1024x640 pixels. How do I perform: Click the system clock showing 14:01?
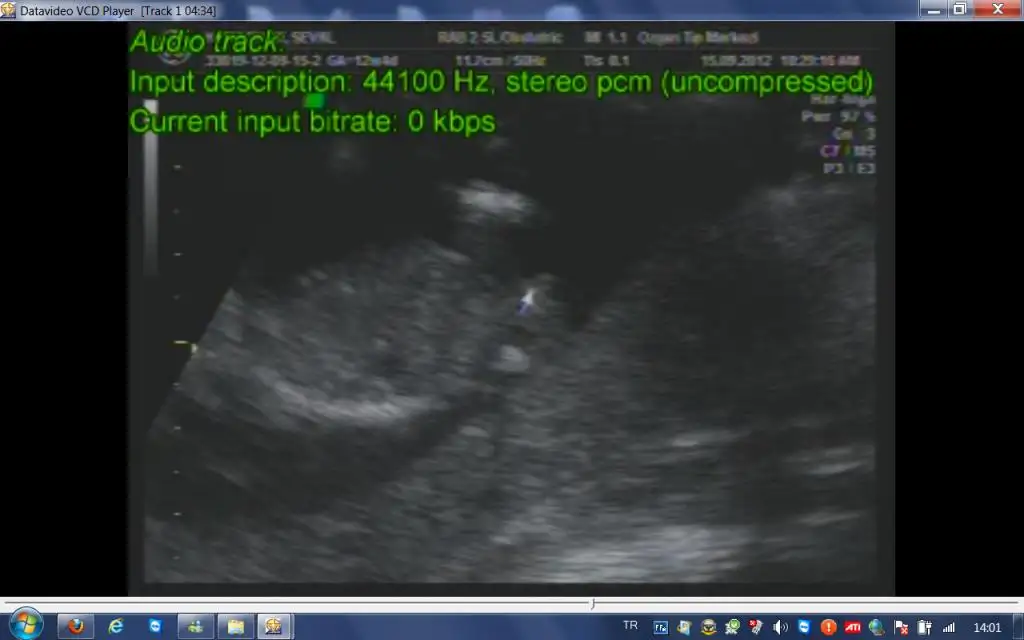click(x=987, y=627)
